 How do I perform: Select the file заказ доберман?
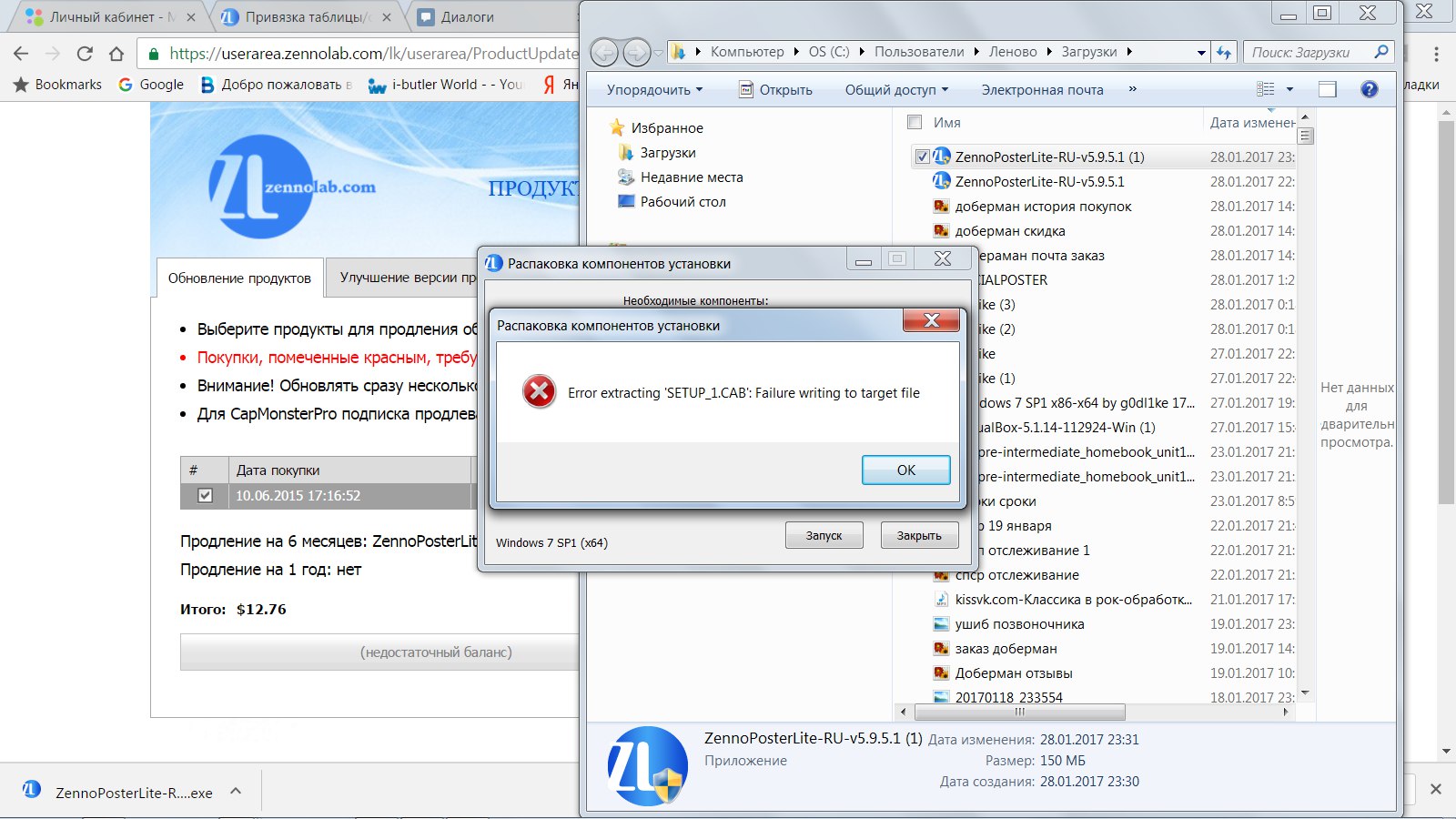pyautogui.click(x=1006, y=648)
